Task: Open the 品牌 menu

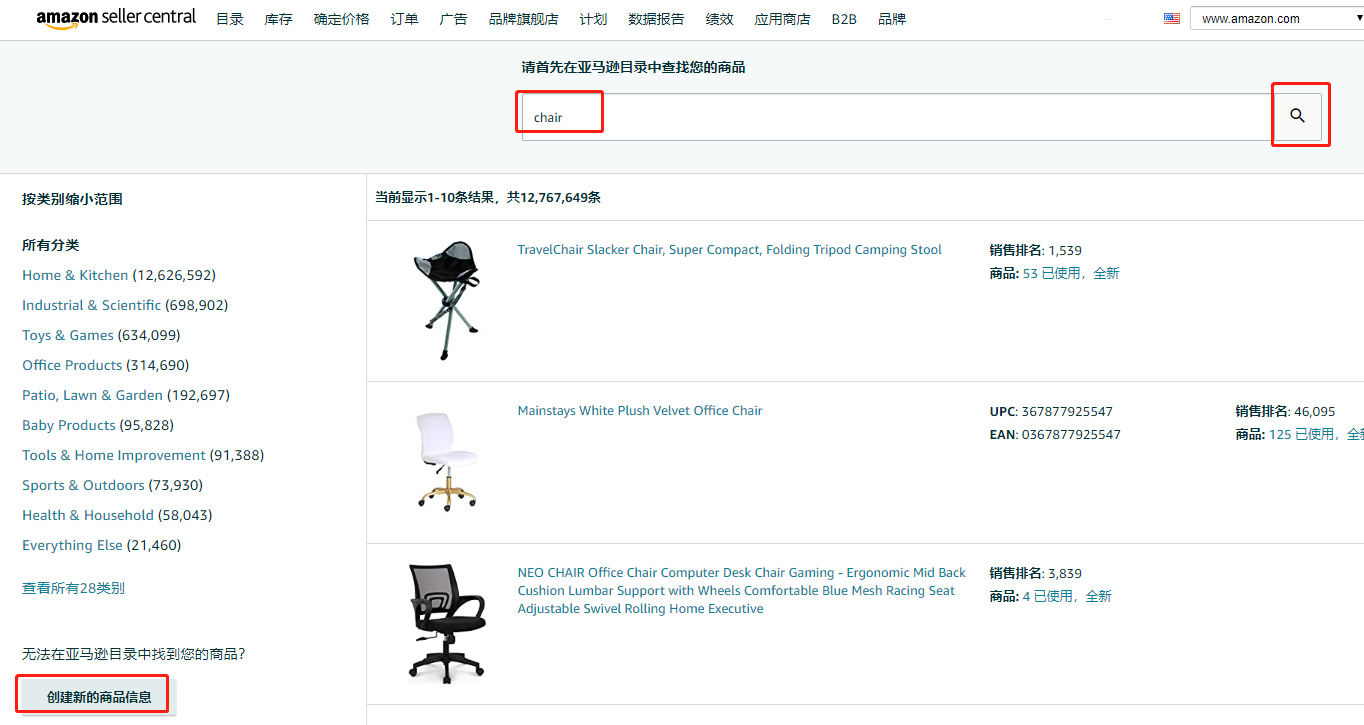Action: [892, 19]
